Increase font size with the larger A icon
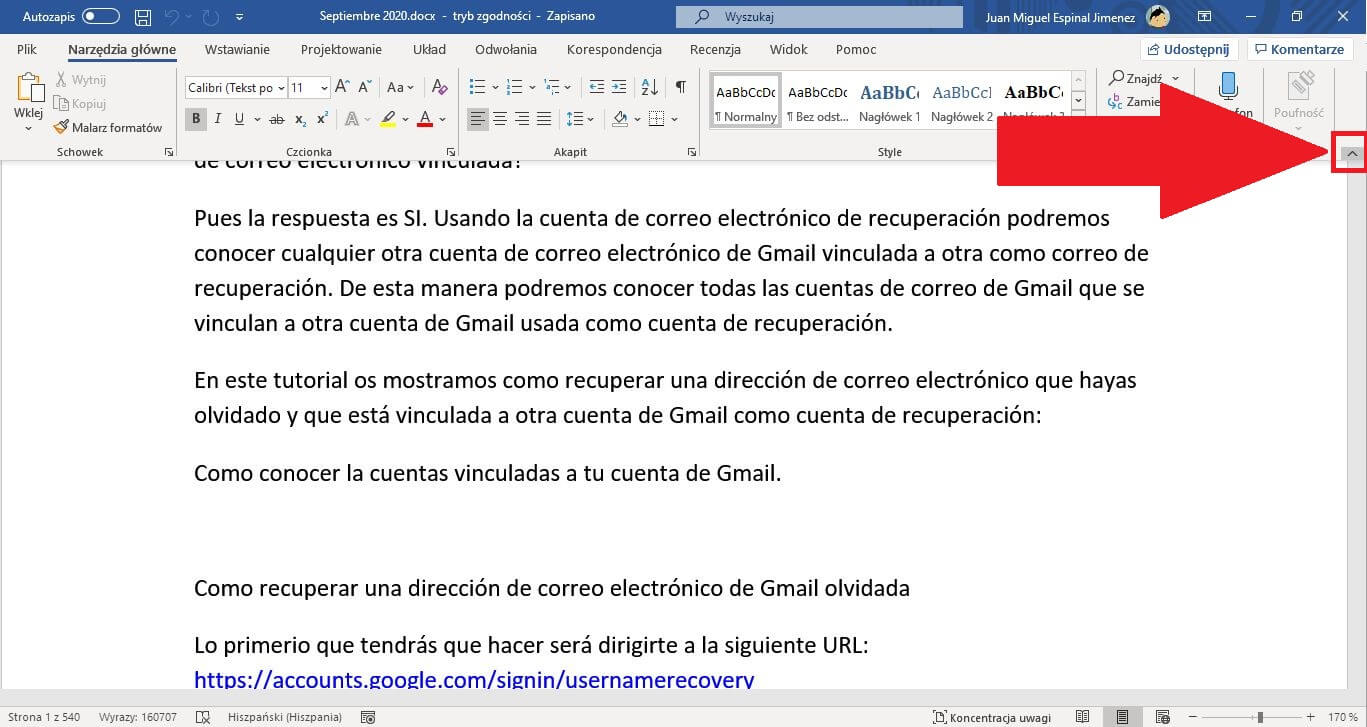This screenshot has width=1367, height=727. click(342, 88)
